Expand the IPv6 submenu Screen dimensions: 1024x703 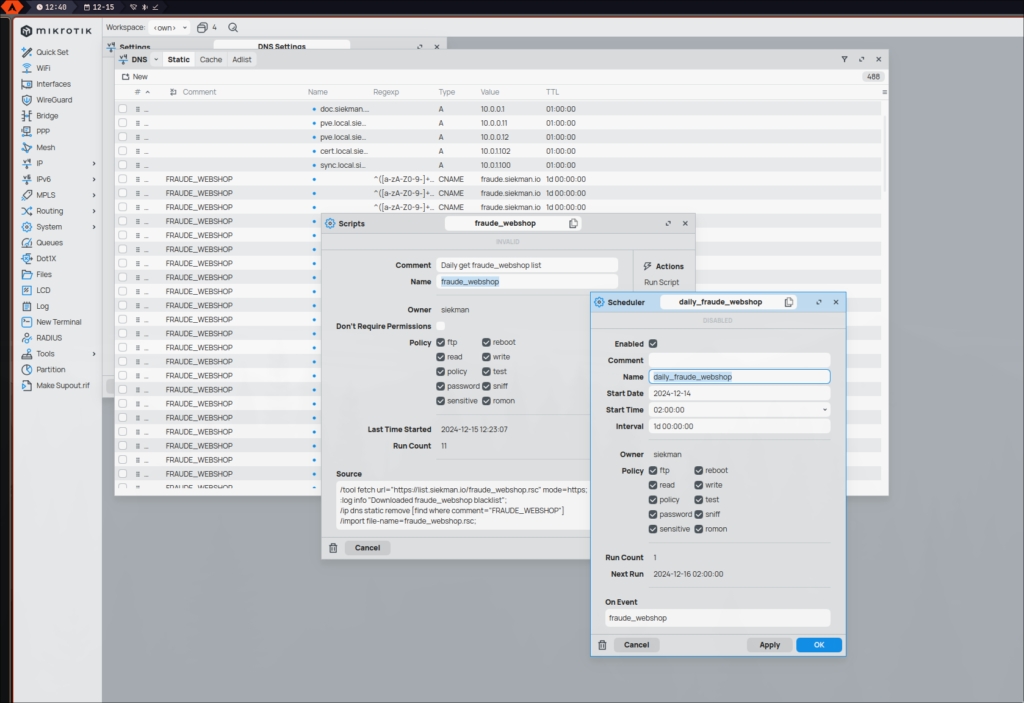[x=94, y=179]
